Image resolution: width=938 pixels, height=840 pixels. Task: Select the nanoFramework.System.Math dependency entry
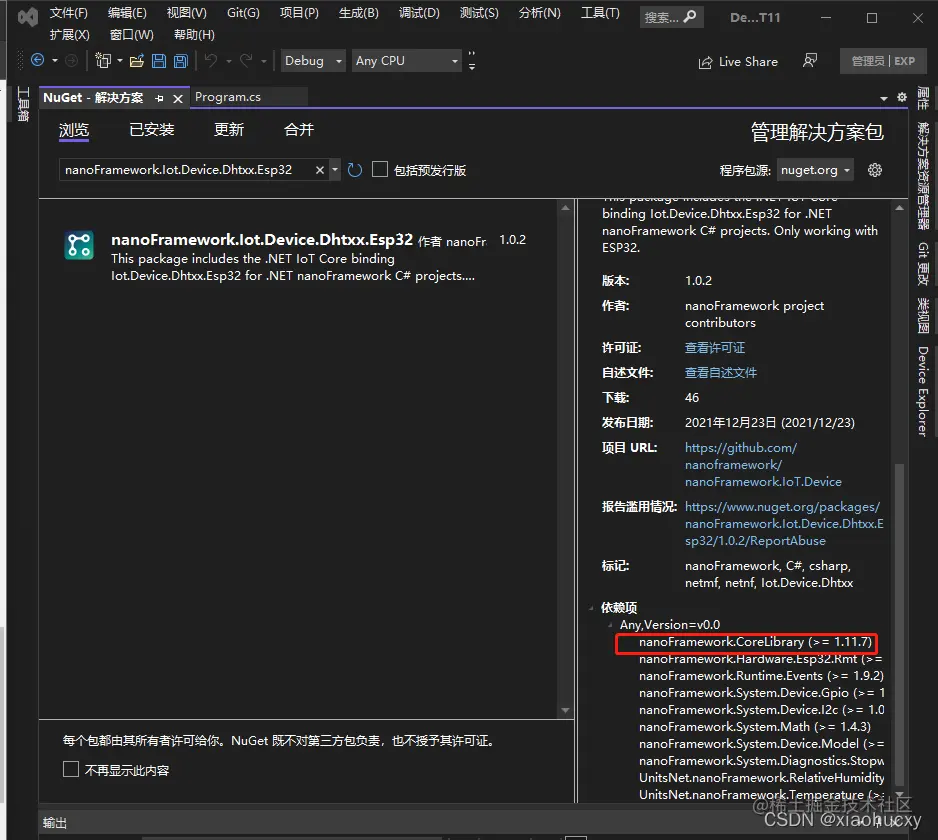(x=754, y=726)
